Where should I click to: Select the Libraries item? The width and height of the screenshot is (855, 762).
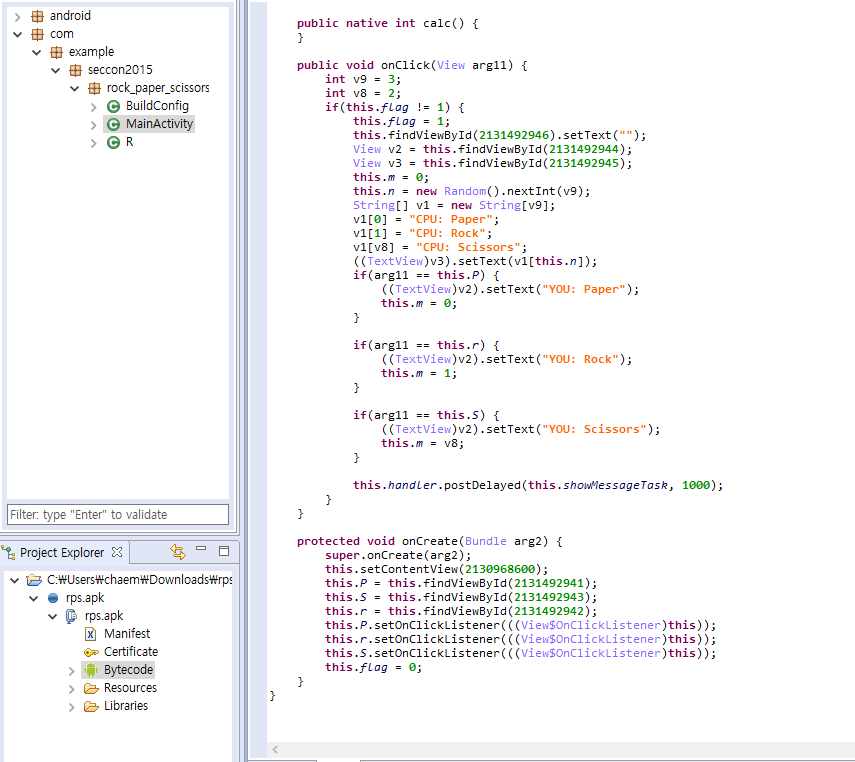pyautogui.click(x=126, y=706)
